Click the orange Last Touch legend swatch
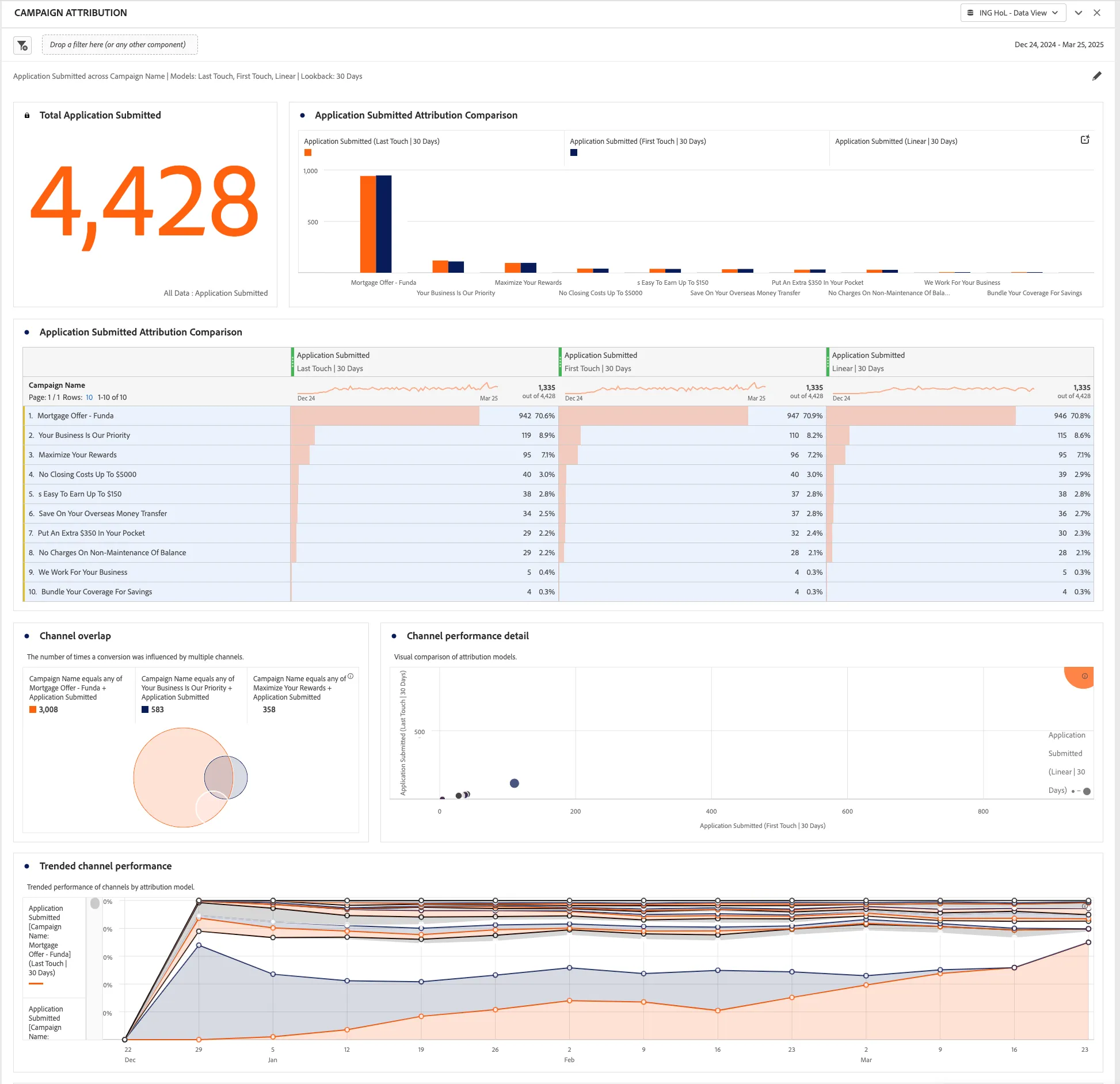 tap(308, 153)
